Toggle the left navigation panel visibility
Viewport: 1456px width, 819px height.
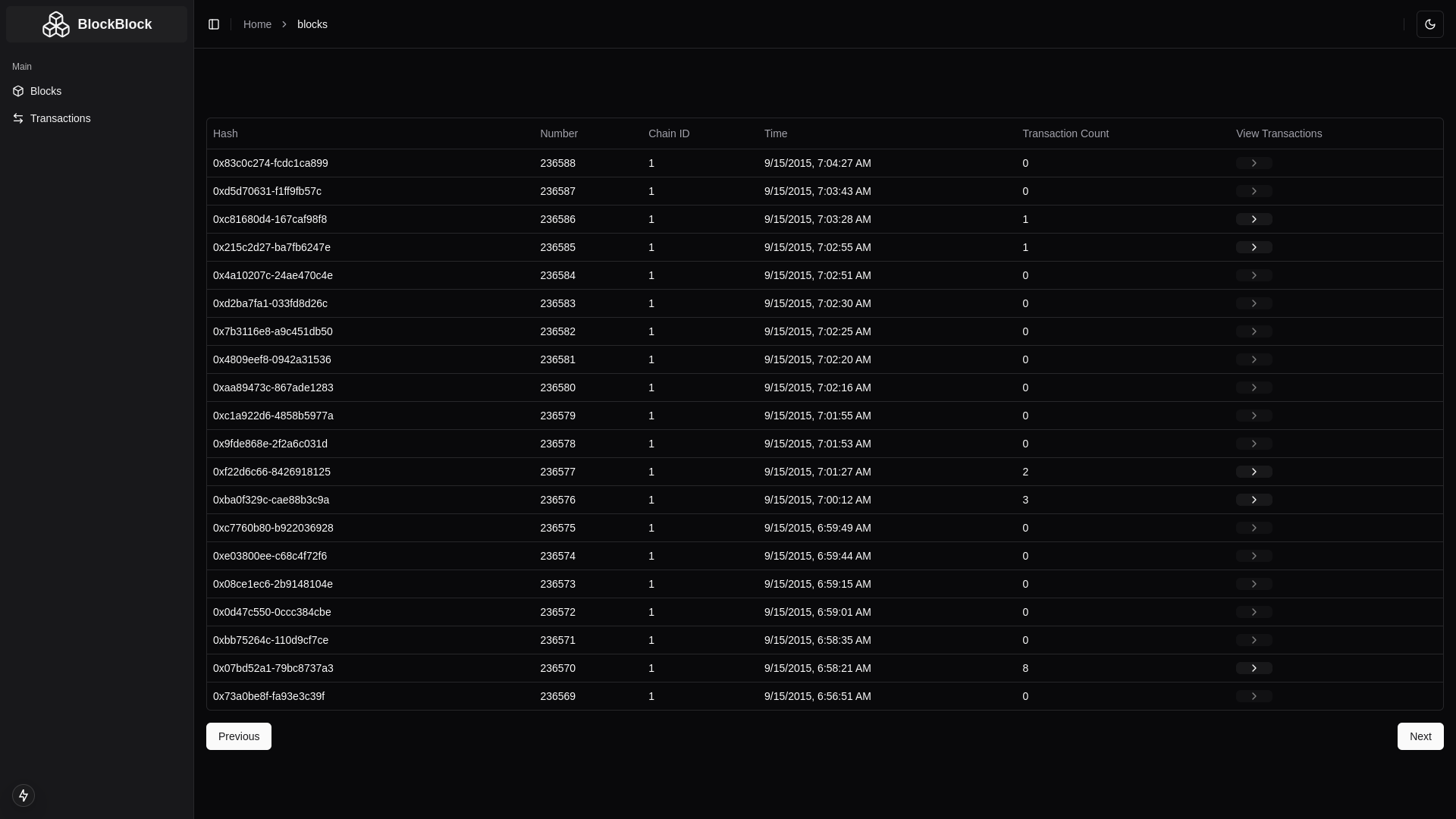(213, 24)
